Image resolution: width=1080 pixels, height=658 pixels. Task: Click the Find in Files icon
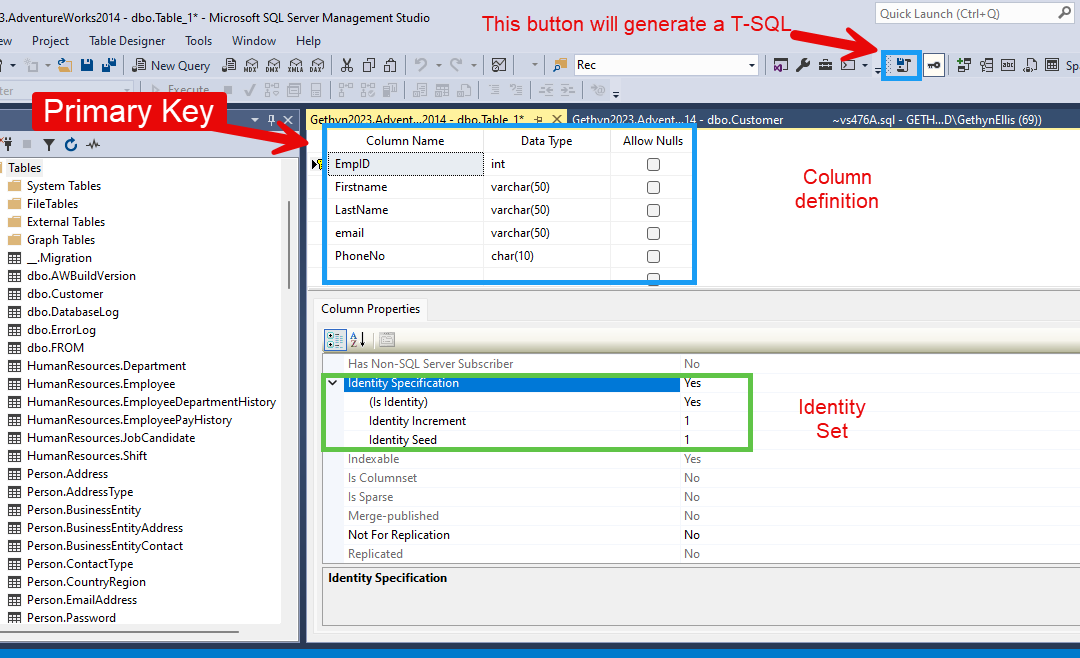[560, 65]
